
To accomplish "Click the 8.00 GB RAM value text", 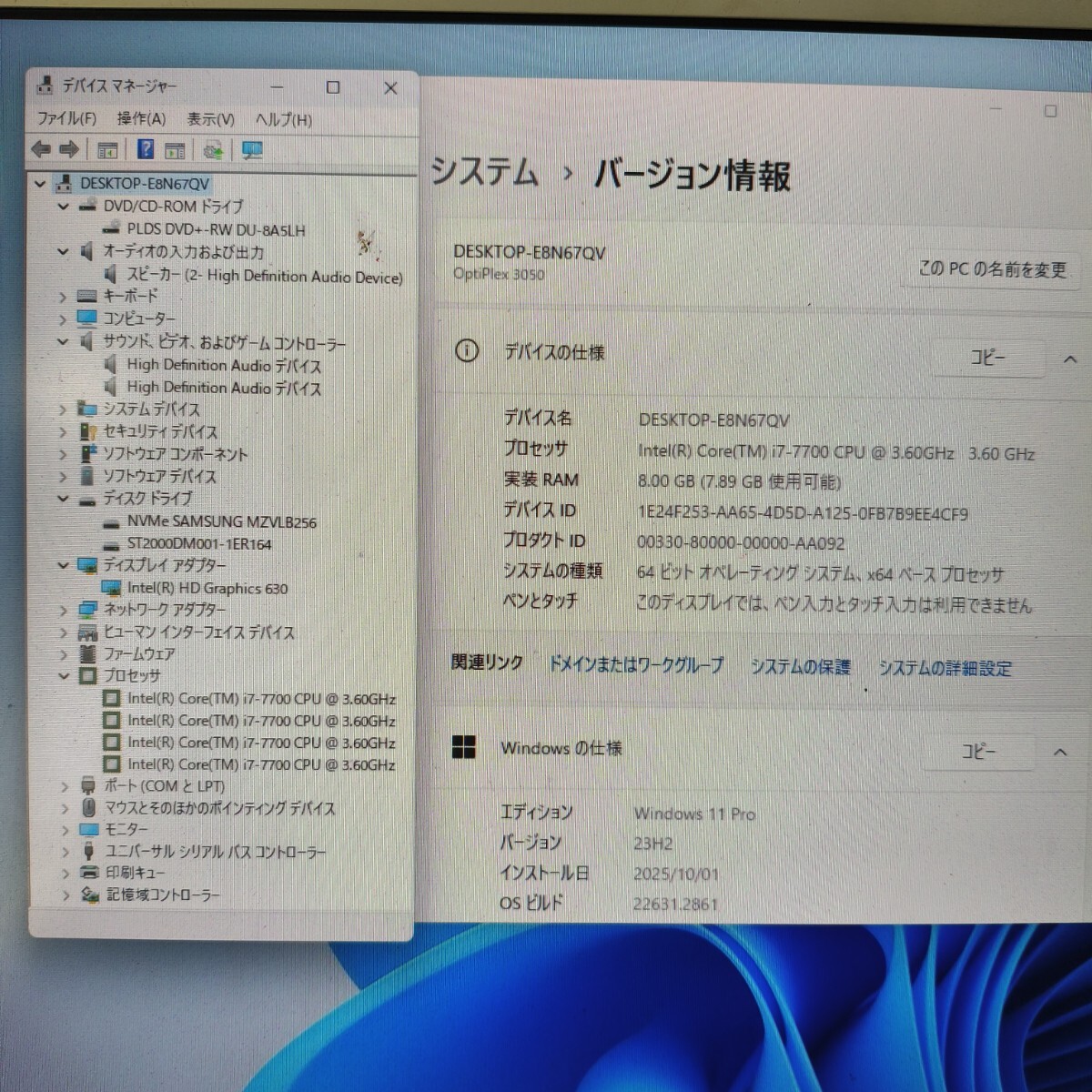I will click(739, 482).
